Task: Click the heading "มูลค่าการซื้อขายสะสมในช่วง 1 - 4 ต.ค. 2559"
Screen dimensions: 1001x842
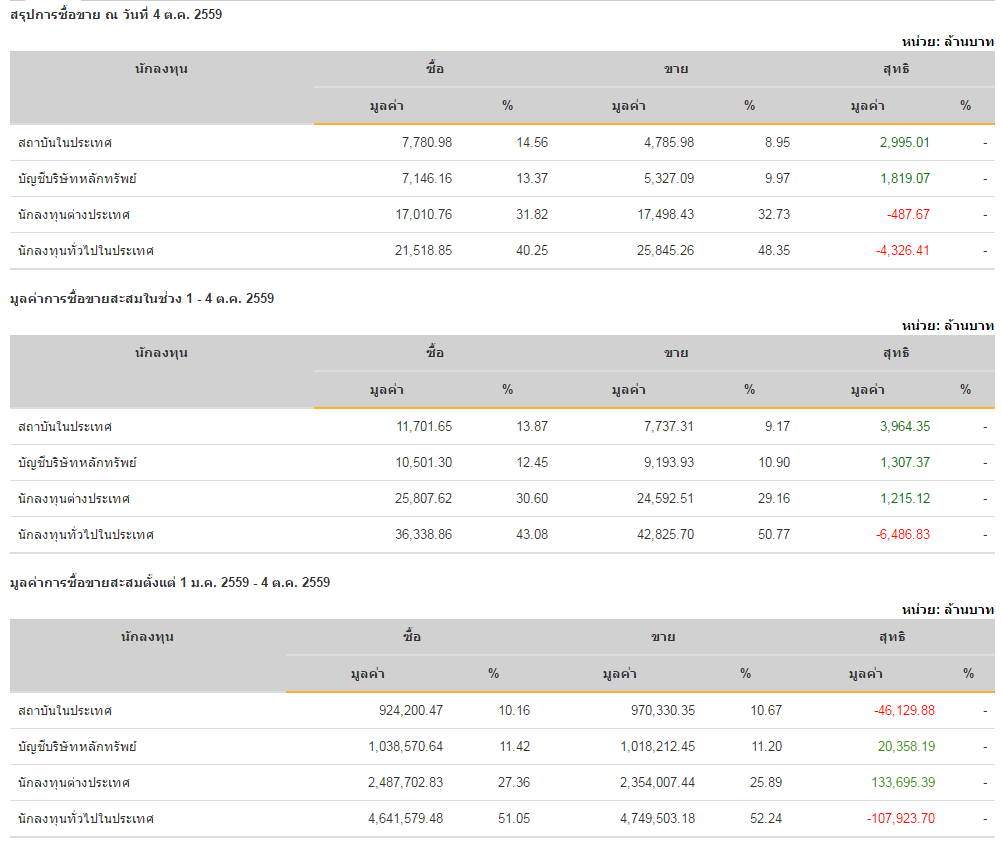Action: pos(142,298)
